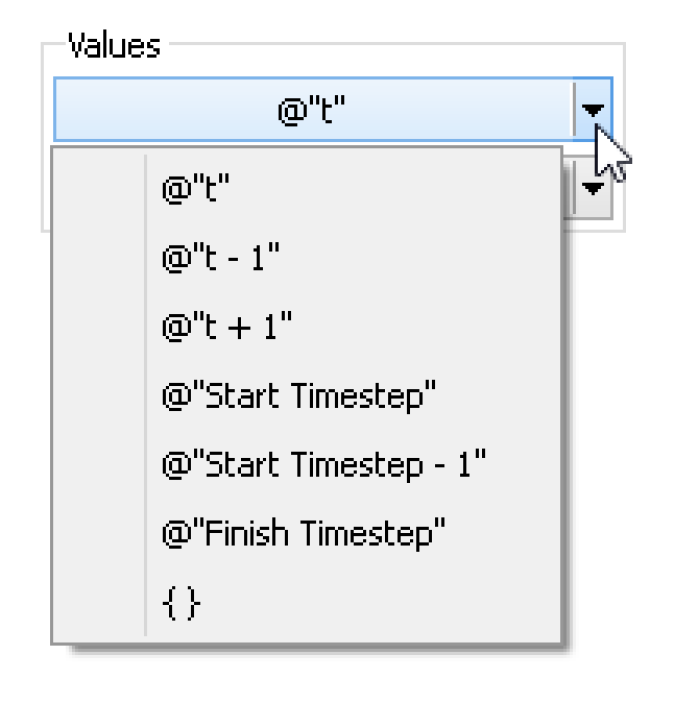675x714 pixels.
Task: Select the @"Start Timestep" option
Action: 299,396
